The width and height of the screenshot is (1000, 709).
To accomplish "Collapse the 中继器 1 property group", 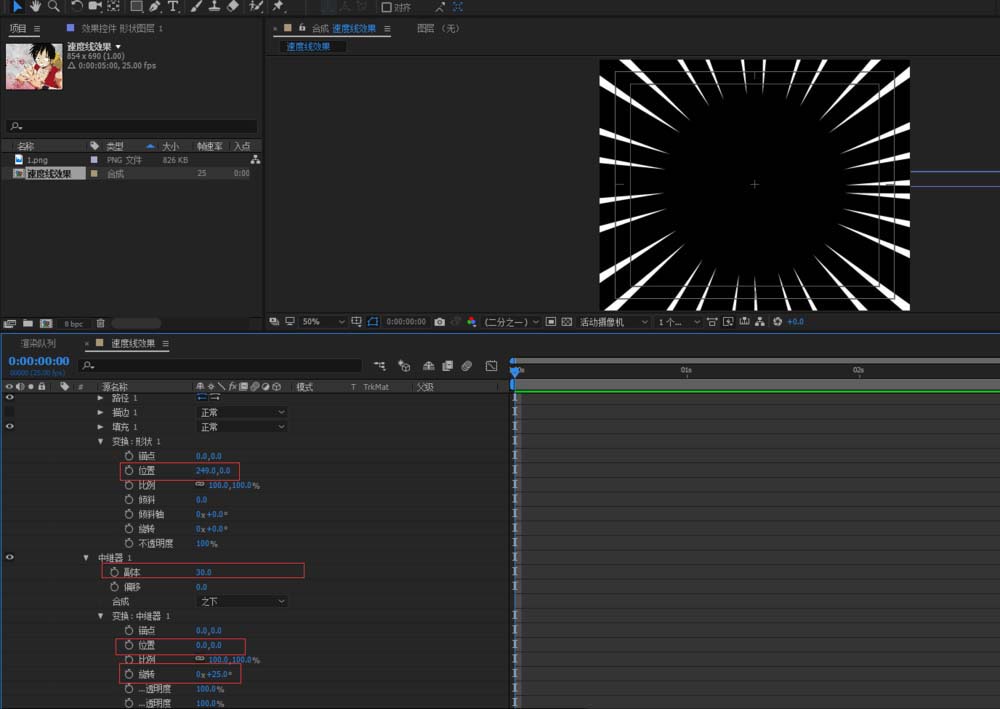I will [87, 558].
